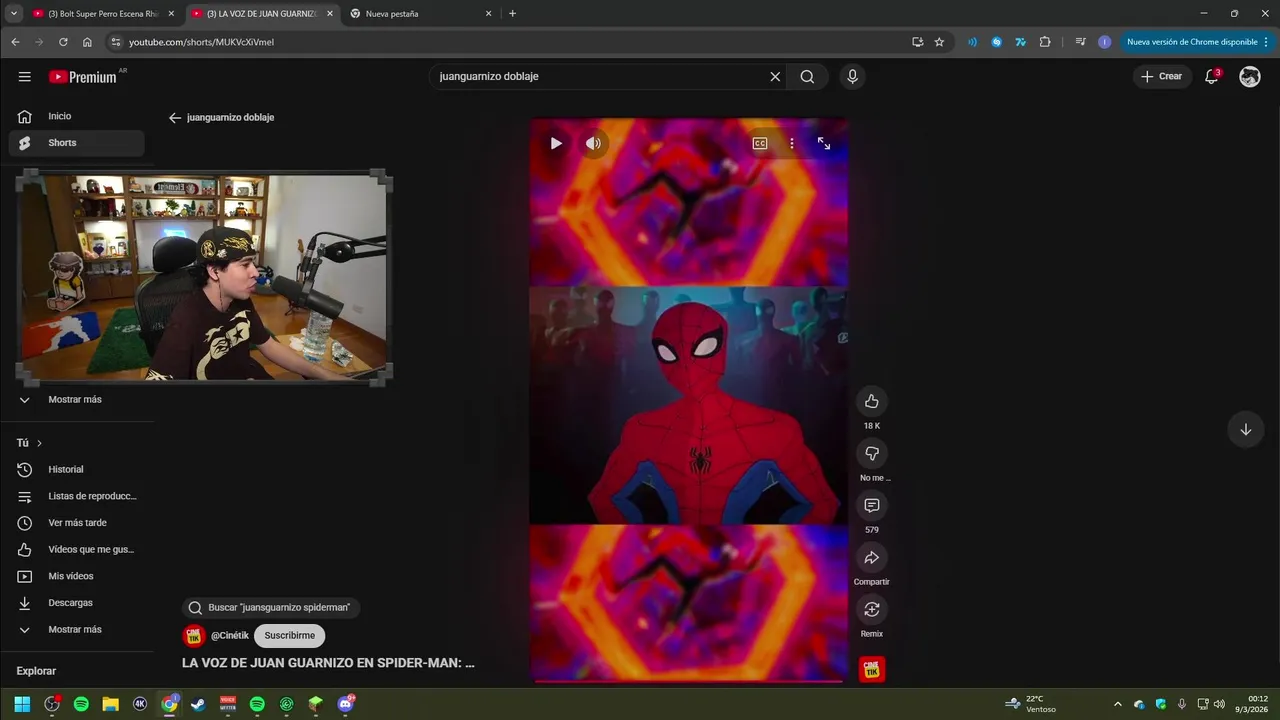Open the Compartir share options

[872, 557]
